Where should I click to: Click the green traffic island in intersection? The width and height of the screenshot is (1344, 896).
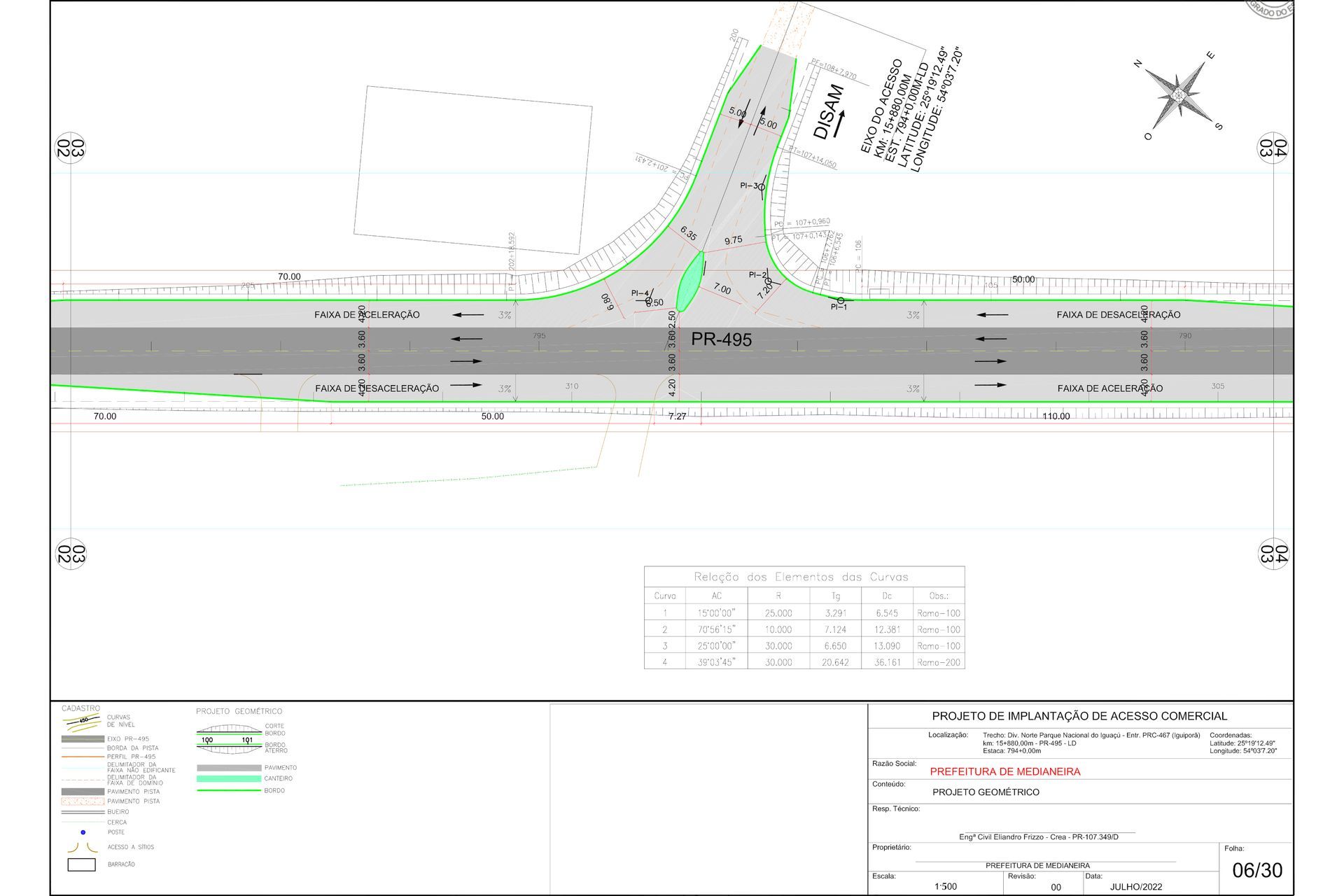tap(689, 281)
